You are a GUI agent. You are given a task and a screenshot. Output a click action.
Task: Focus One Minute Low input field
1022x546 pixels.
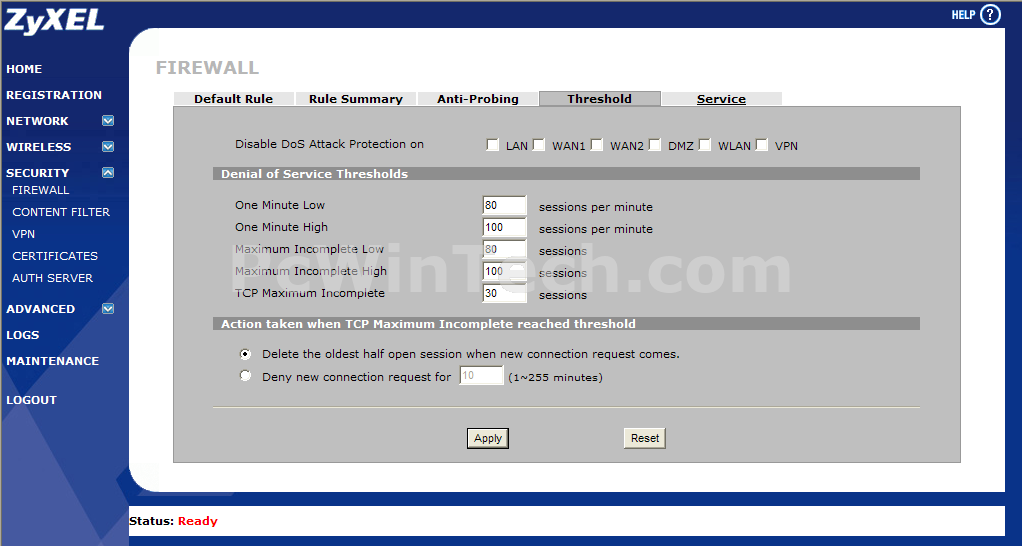pyautogui.click(x=504, y=205)
